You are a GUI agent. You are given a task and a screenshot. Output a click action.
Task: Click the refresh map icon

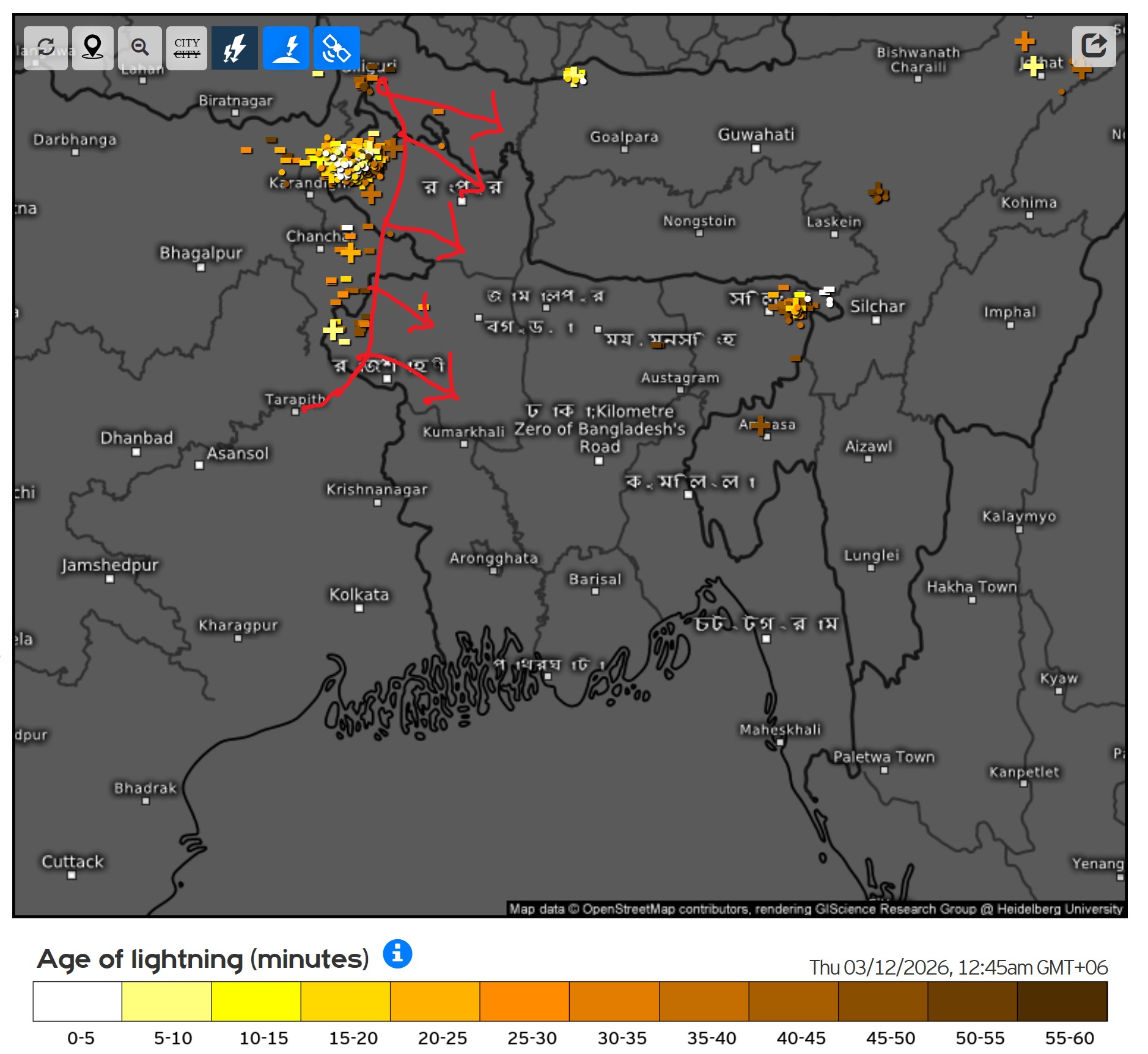click(46, 48)
